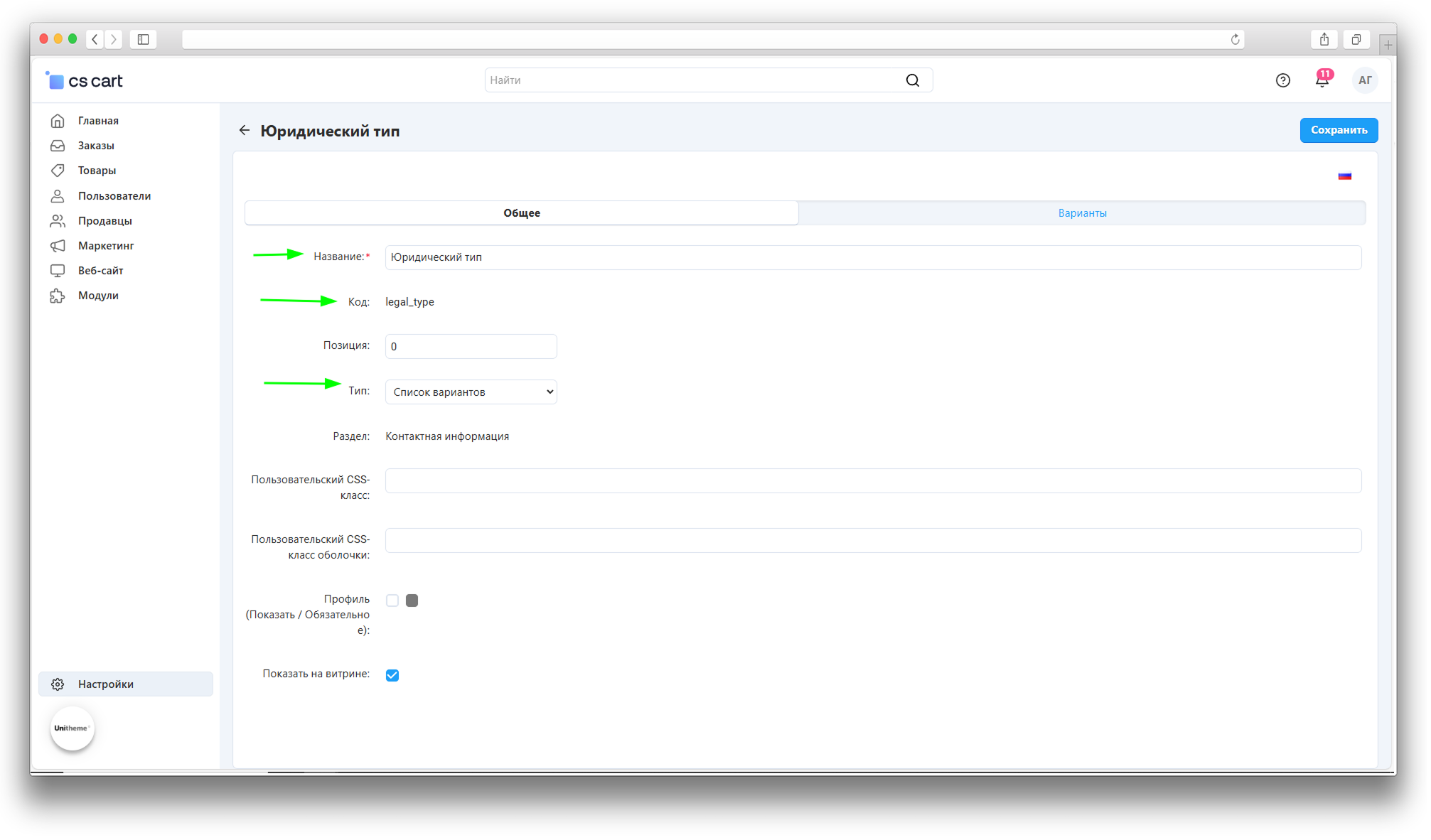Click the Сохранить button
Image resolution: width=1431 pixels, height=840 pixels.
tap(1338, 130)
